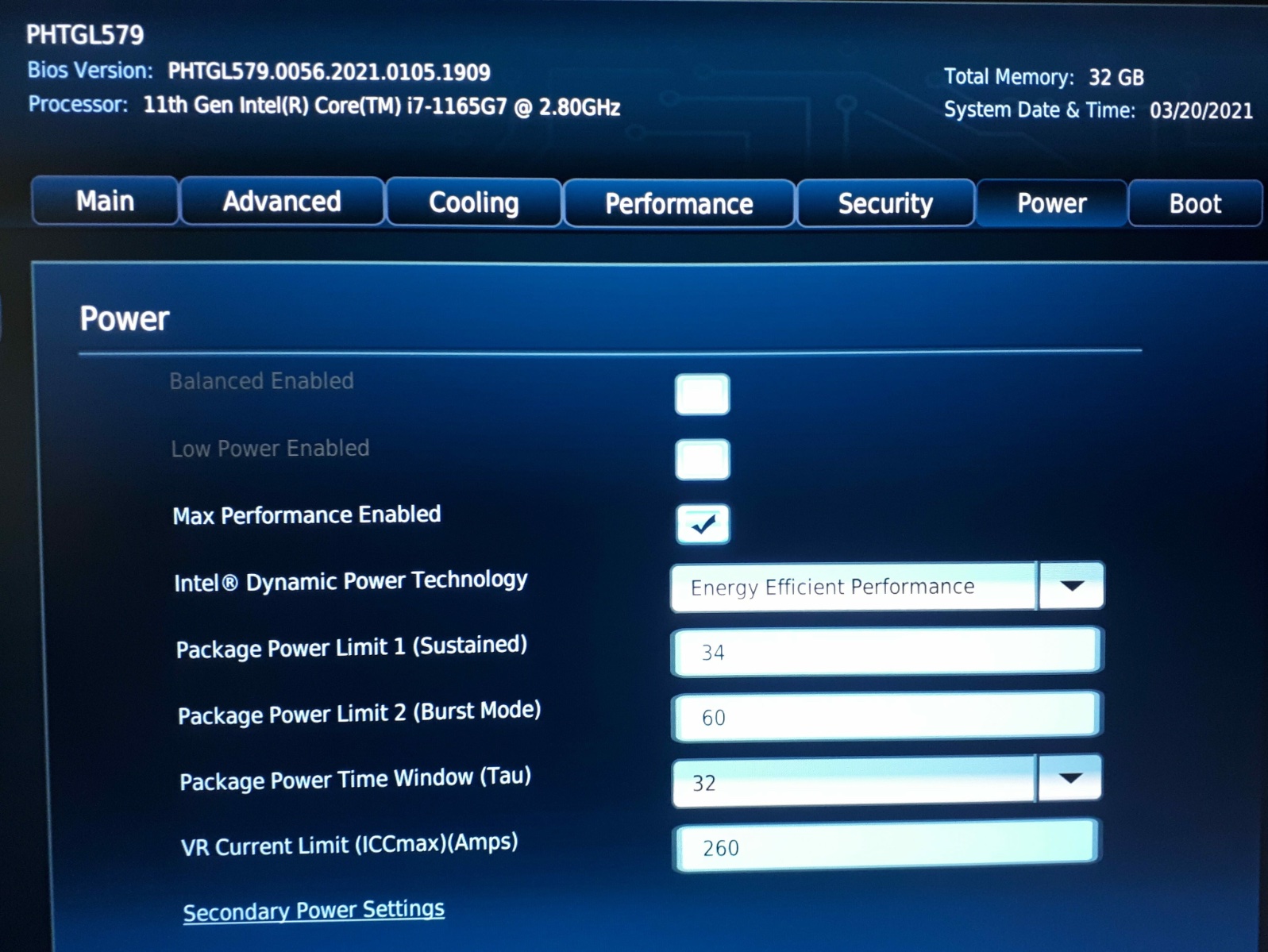Viewport: 1268px width, 952px height.
Task: Click VR Current Limit (ICCmax)(Amps) label
Action: (349, 845)
